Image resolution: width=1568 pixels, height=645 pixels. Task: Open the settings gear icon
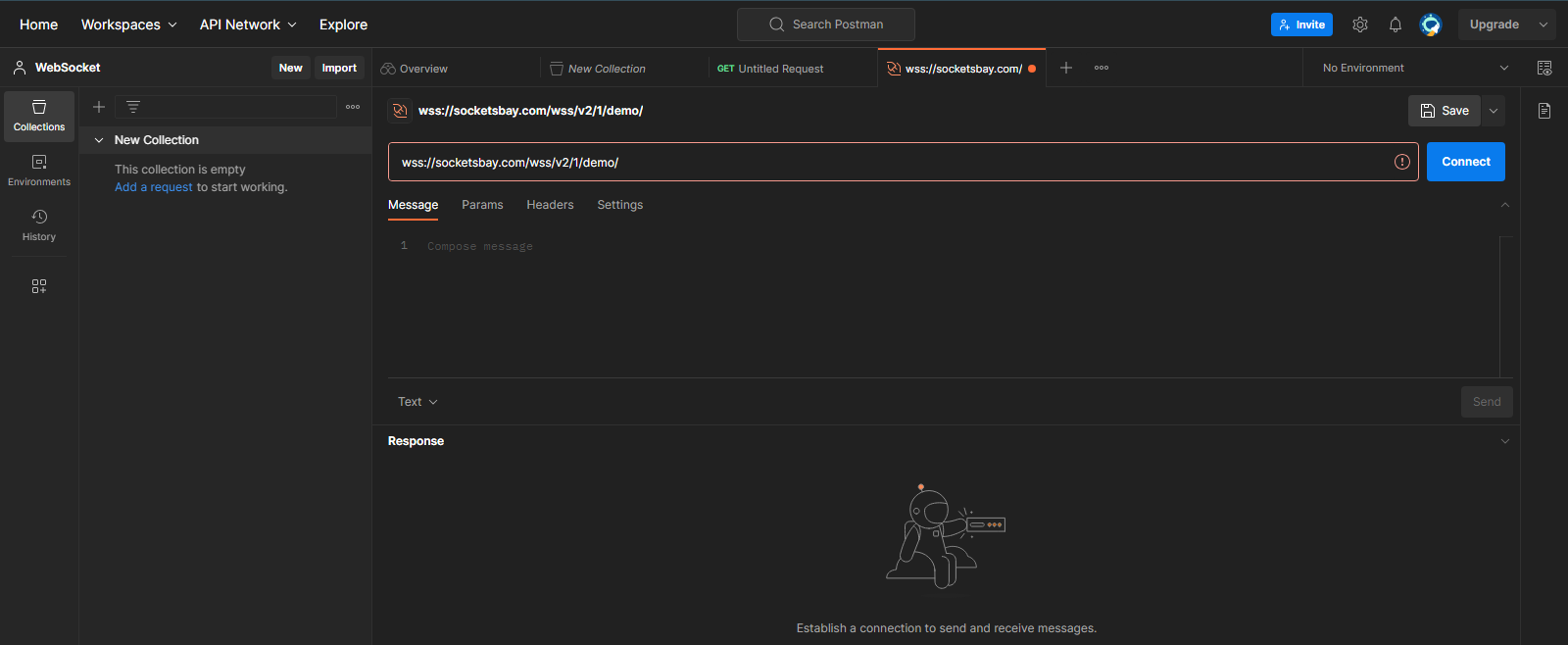tap(1360, 25)
